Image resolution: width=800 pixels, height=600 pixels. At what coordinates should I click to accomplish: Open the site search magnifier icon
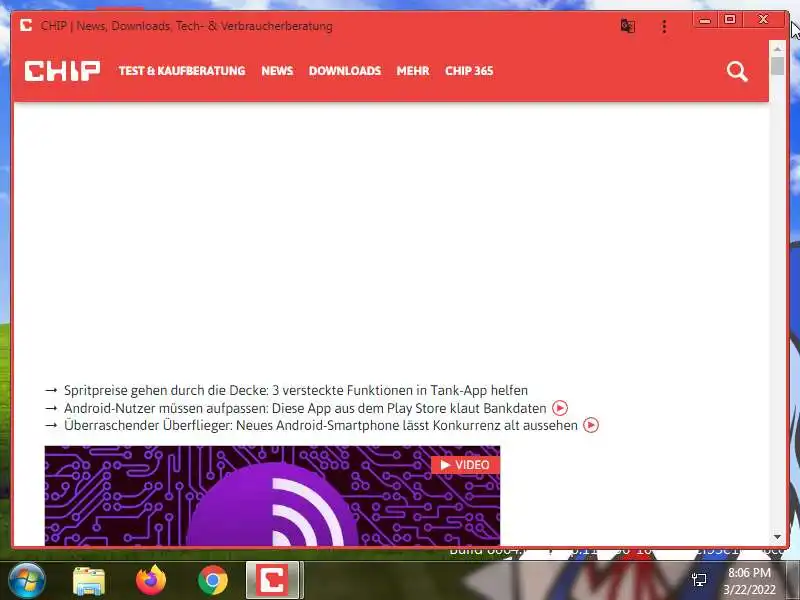click(x=737, y=71)
